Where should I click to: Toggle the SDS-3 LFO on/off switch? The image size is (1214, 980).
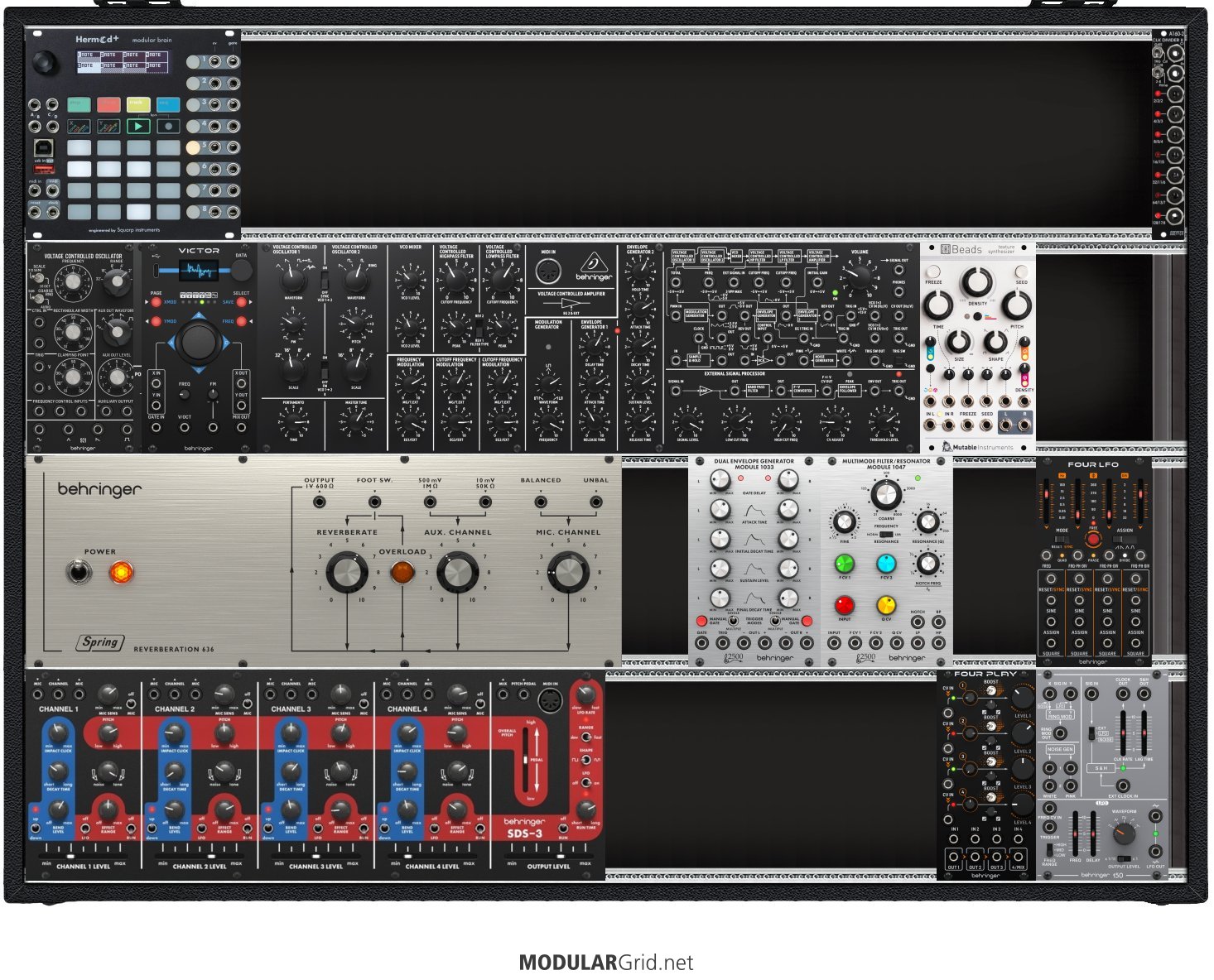click(585, 782)
